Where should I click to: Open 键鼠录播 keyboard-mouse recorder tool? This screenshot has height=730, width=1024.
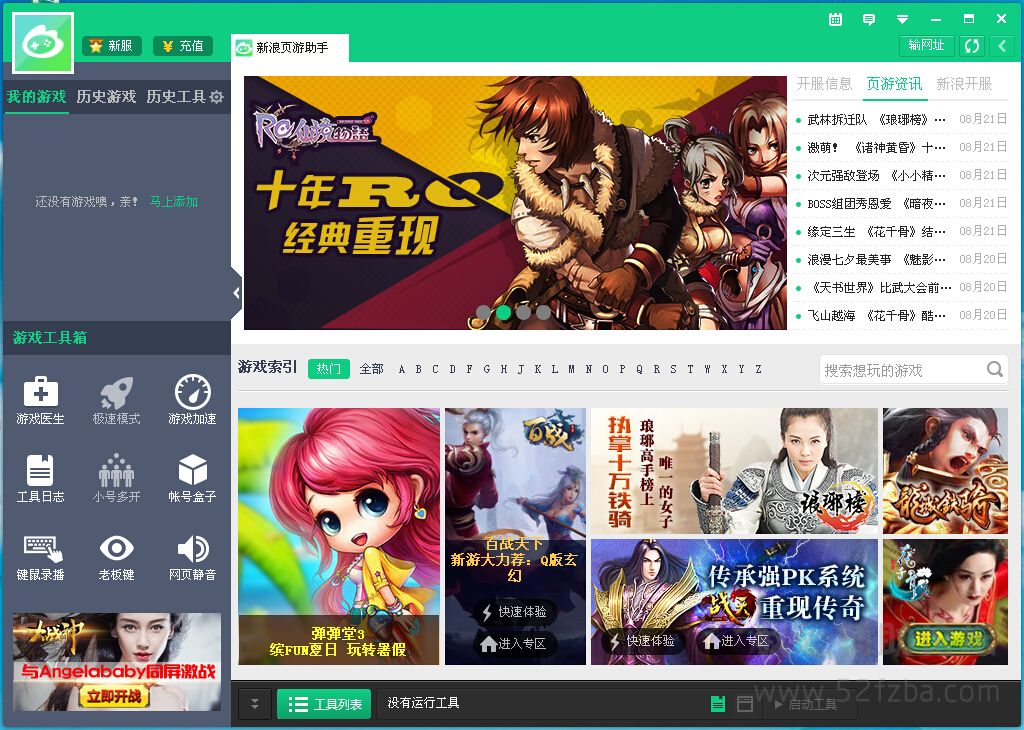coord(40,557)
